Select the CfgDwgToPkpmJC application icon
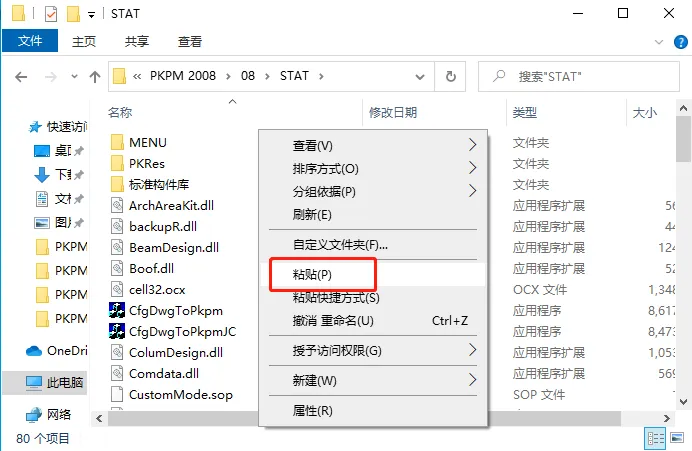The image size is (692, 451). [x=117, y=331]
